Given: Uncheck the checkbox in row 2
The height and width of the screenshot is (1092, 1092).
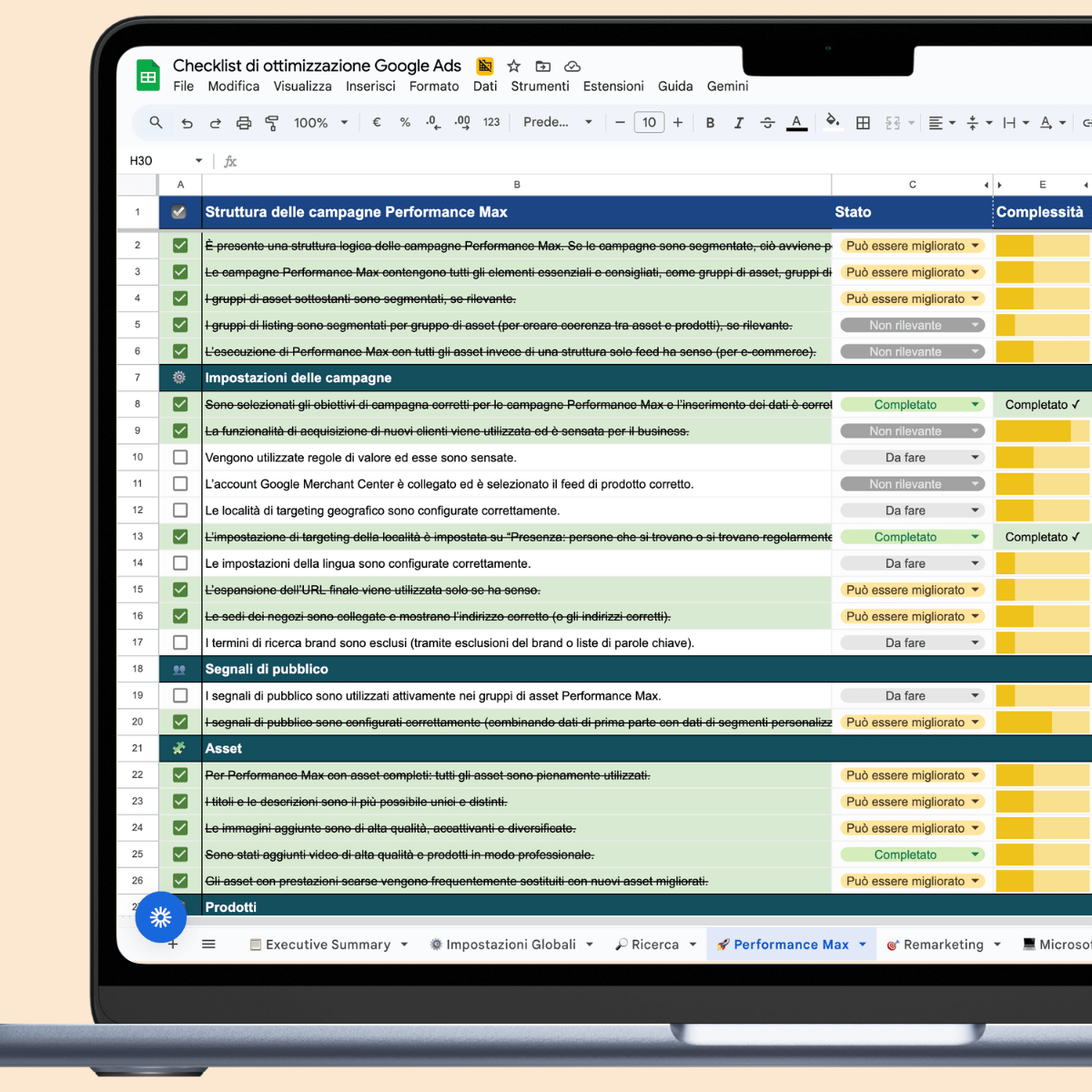Looking at the screenshot, I should point(180,246).
